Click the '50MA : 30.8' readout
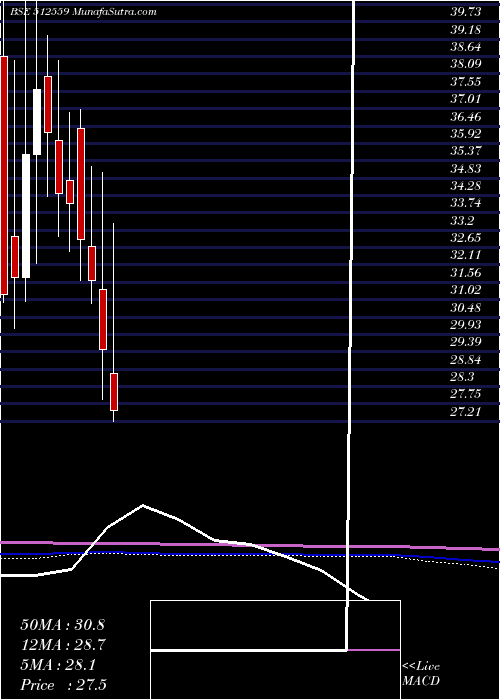Image resolution: width=500 pixels, height=700 pixels. pyautogui.click(x=62, y=625)
